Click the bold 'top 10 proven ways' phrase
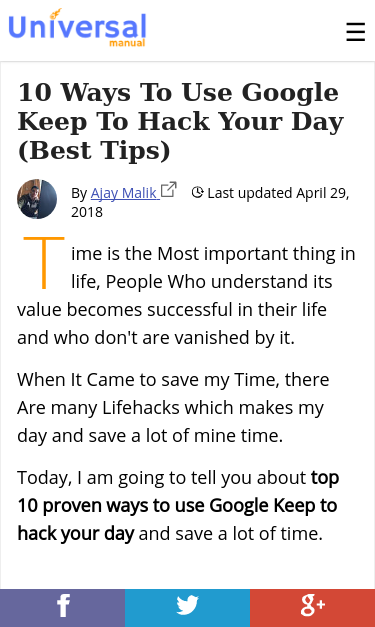 [178, 505]
